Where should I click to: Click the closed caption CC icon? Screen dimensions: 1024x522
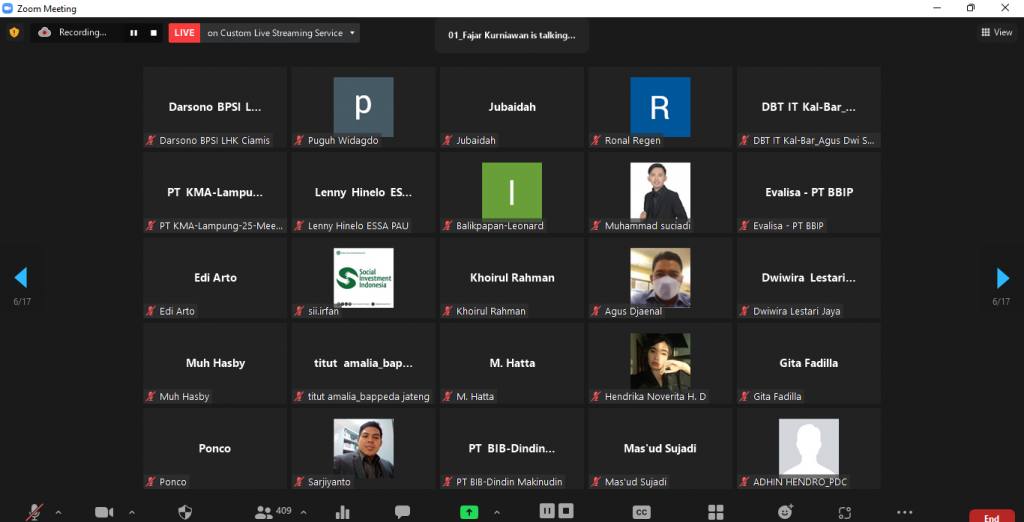coord(642,512)
